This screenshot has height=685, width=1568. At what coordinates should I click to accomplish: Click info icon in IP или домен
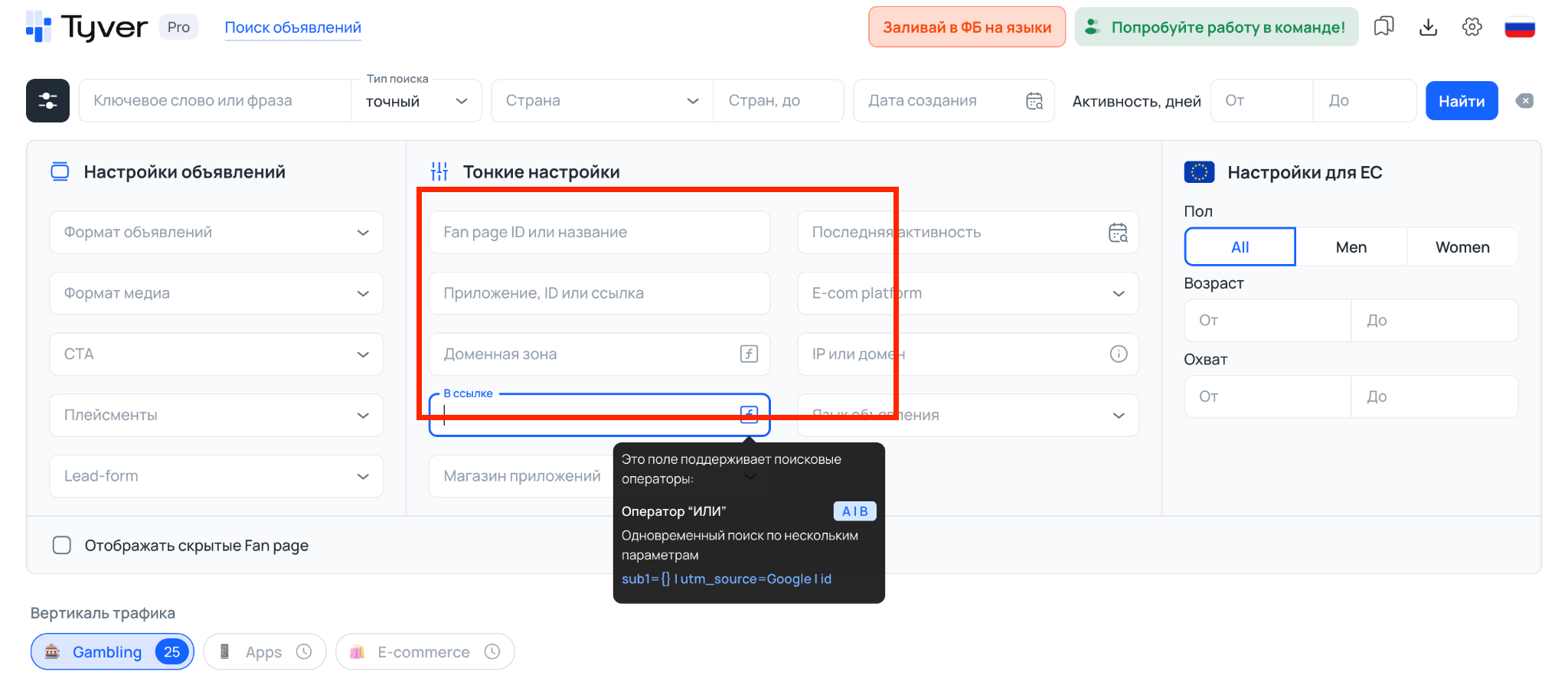tap(1119, 354)
